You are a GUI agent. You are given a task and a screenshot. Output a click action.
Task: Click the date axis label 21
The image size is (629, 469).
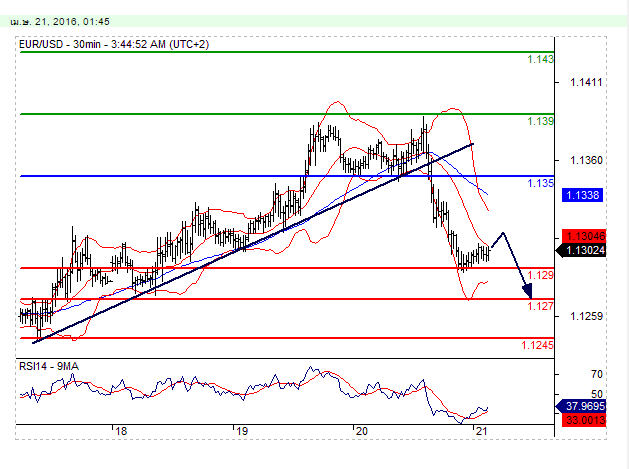[481, 431]
